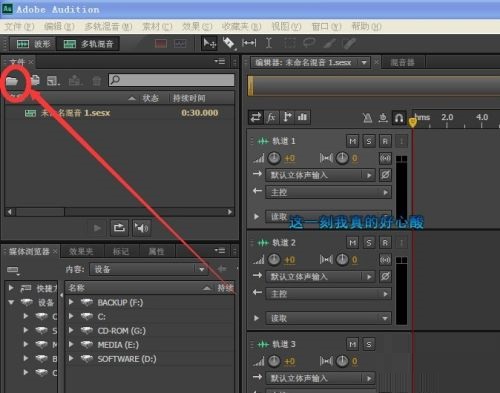The image size is (500, 393).
Task: Click the loop playback button in Files panel
Action: pyautogui.click(x=119, y=228)
